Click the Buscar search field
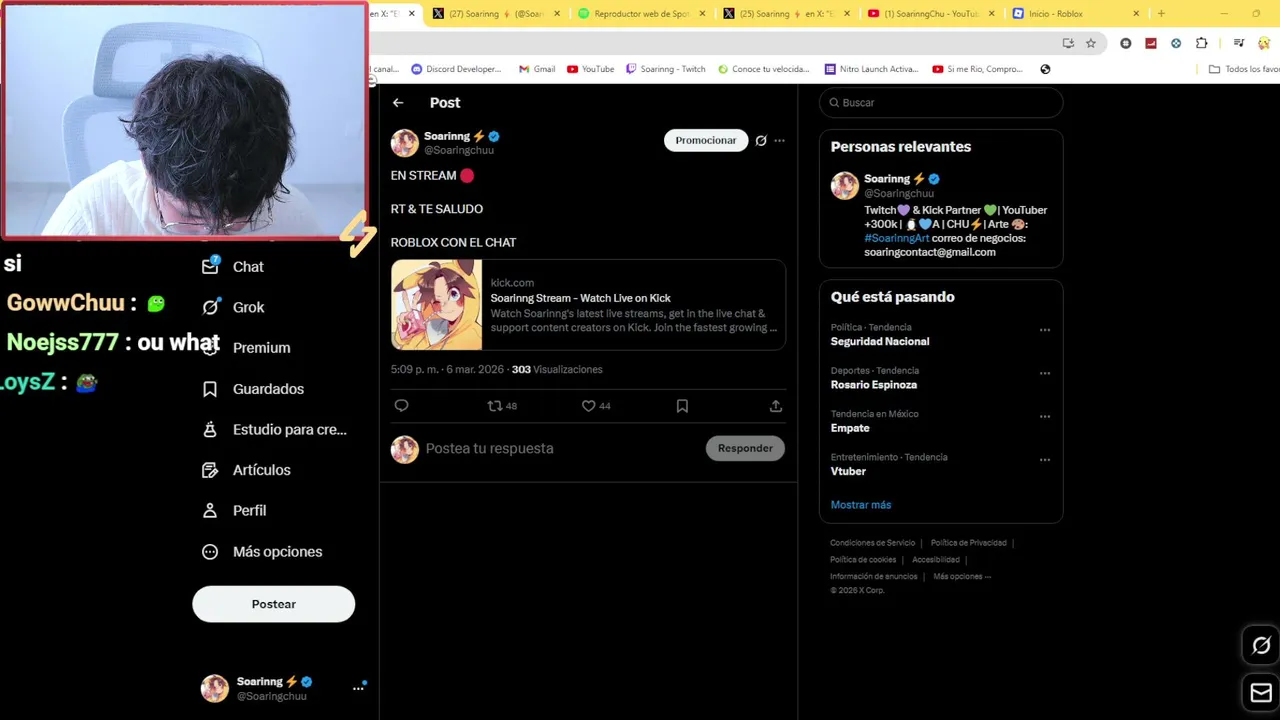Screen dimensions: 1280x720 941,103
